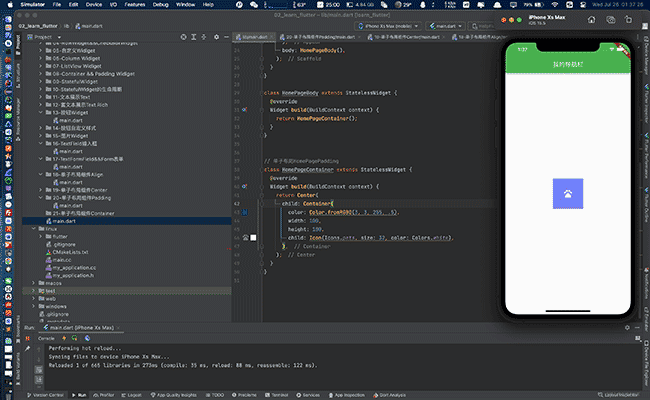Click the collapse all icon in Project panel
Screen dimensions: 650x400
[204, 37]
